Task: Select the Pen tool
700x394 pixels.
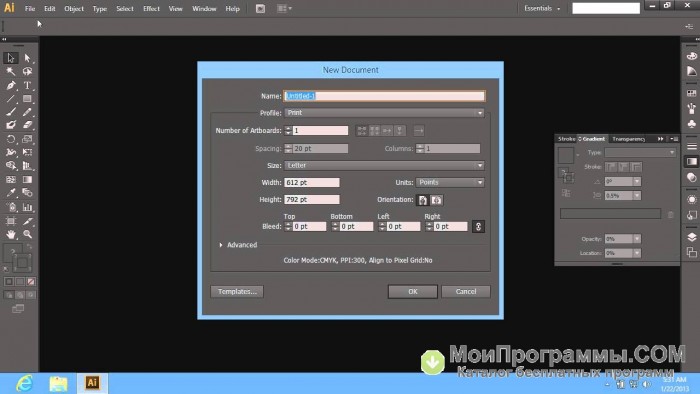Action: click(11, 85)
